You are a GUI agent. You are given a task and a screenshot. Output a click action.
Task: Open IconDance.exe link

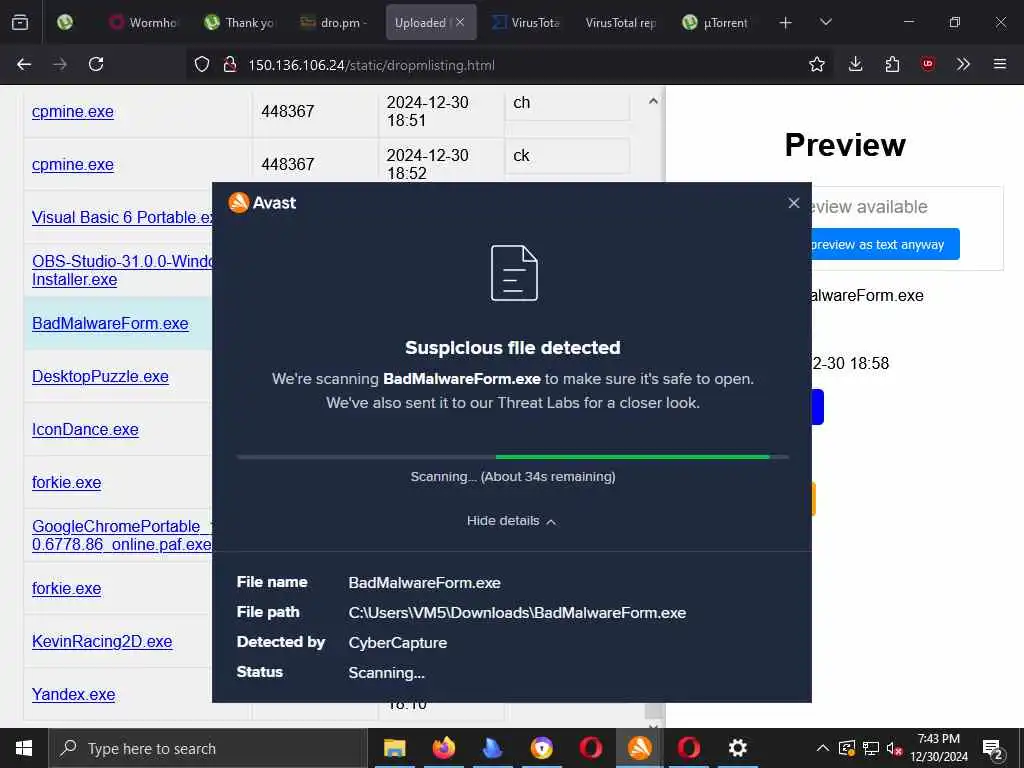(85, 429)
